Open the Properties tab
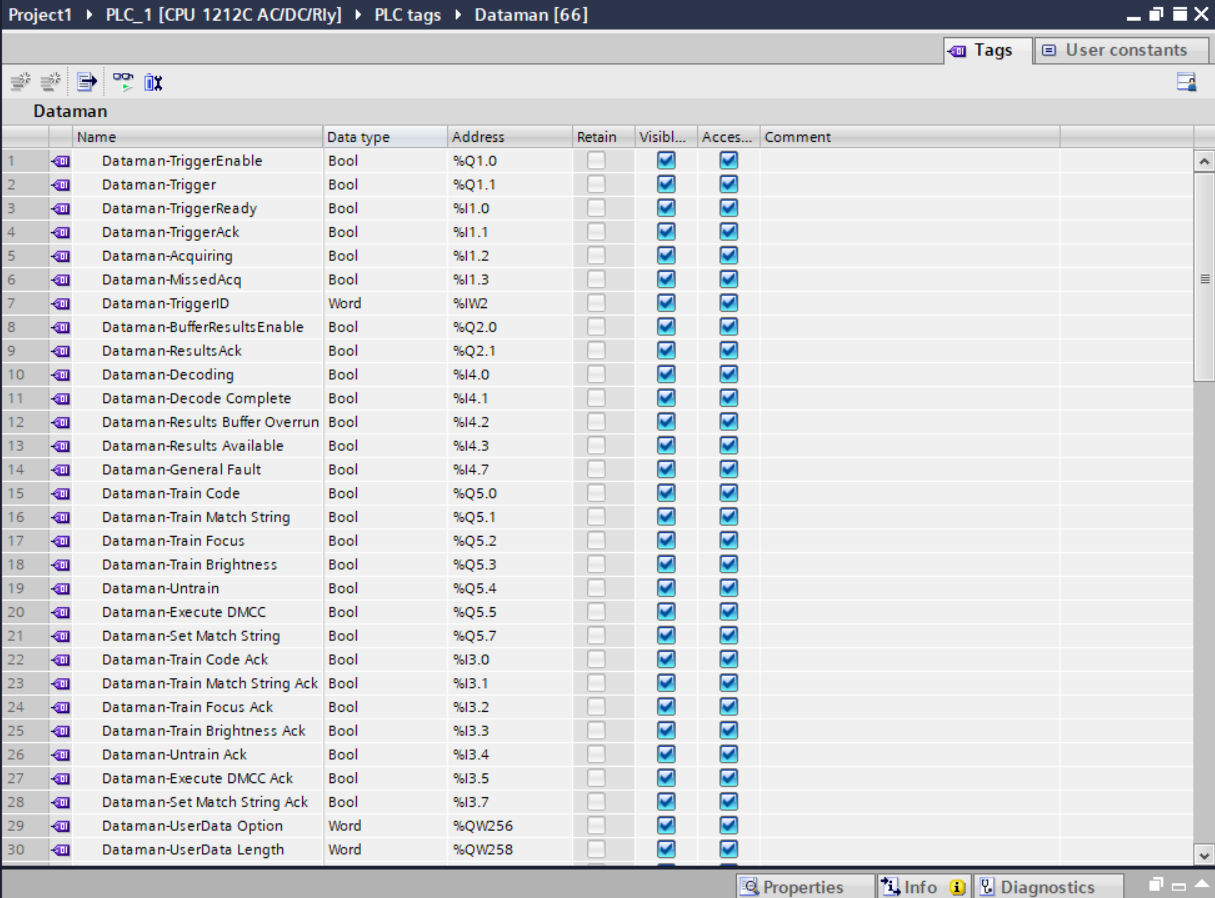The image size is (1215, 898). click(x=792, y=887)
